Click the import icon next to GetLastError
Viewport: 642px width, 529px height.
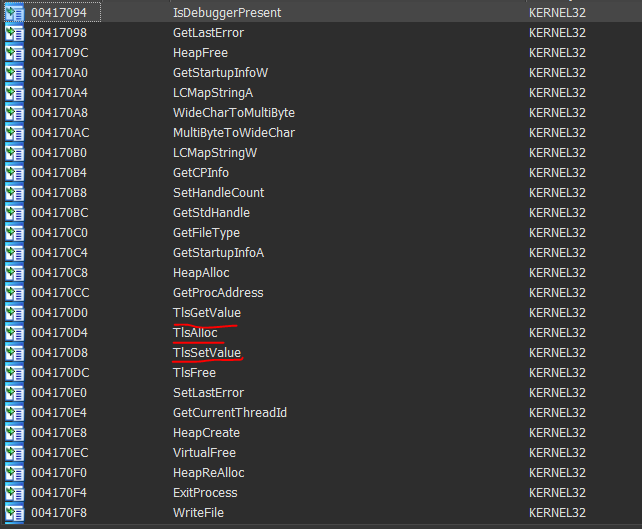click(15, 33)
